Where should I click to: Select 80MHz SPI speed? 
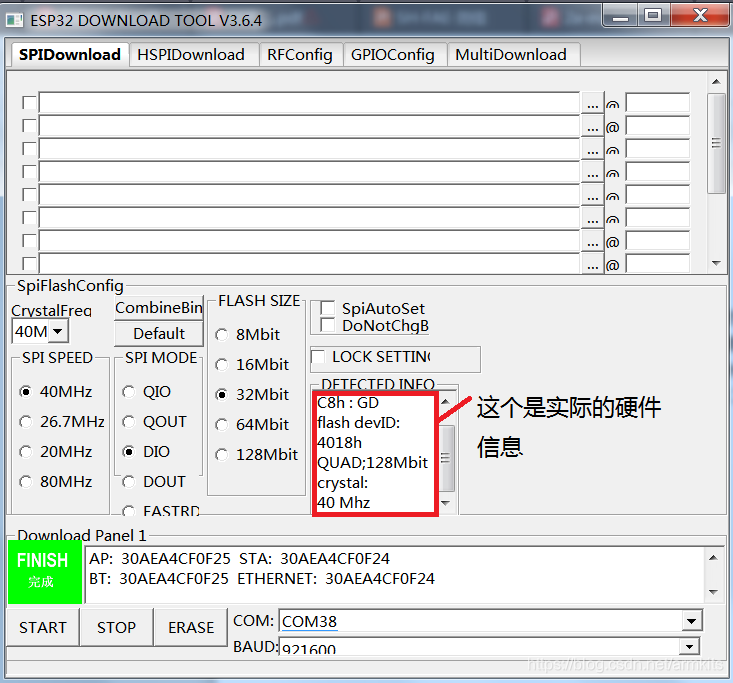tap(56, 482)
